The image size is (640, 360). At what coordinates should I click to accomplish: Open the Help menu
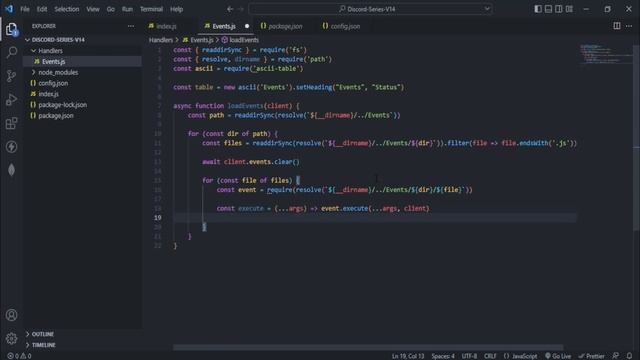176,9
